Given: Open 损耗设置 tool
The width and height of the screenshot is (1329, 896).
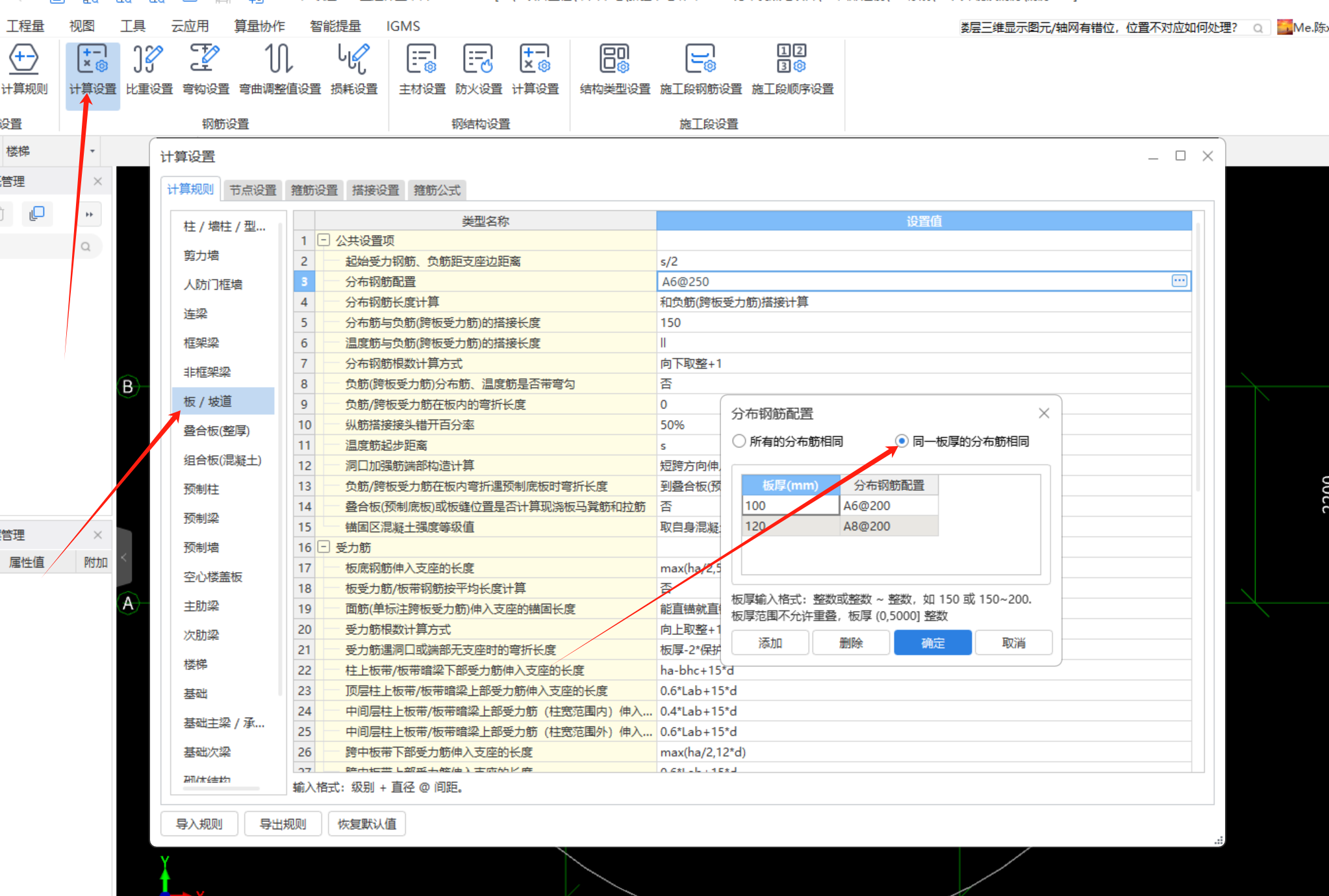Looking at the screenshot, I should click(354, 70).
